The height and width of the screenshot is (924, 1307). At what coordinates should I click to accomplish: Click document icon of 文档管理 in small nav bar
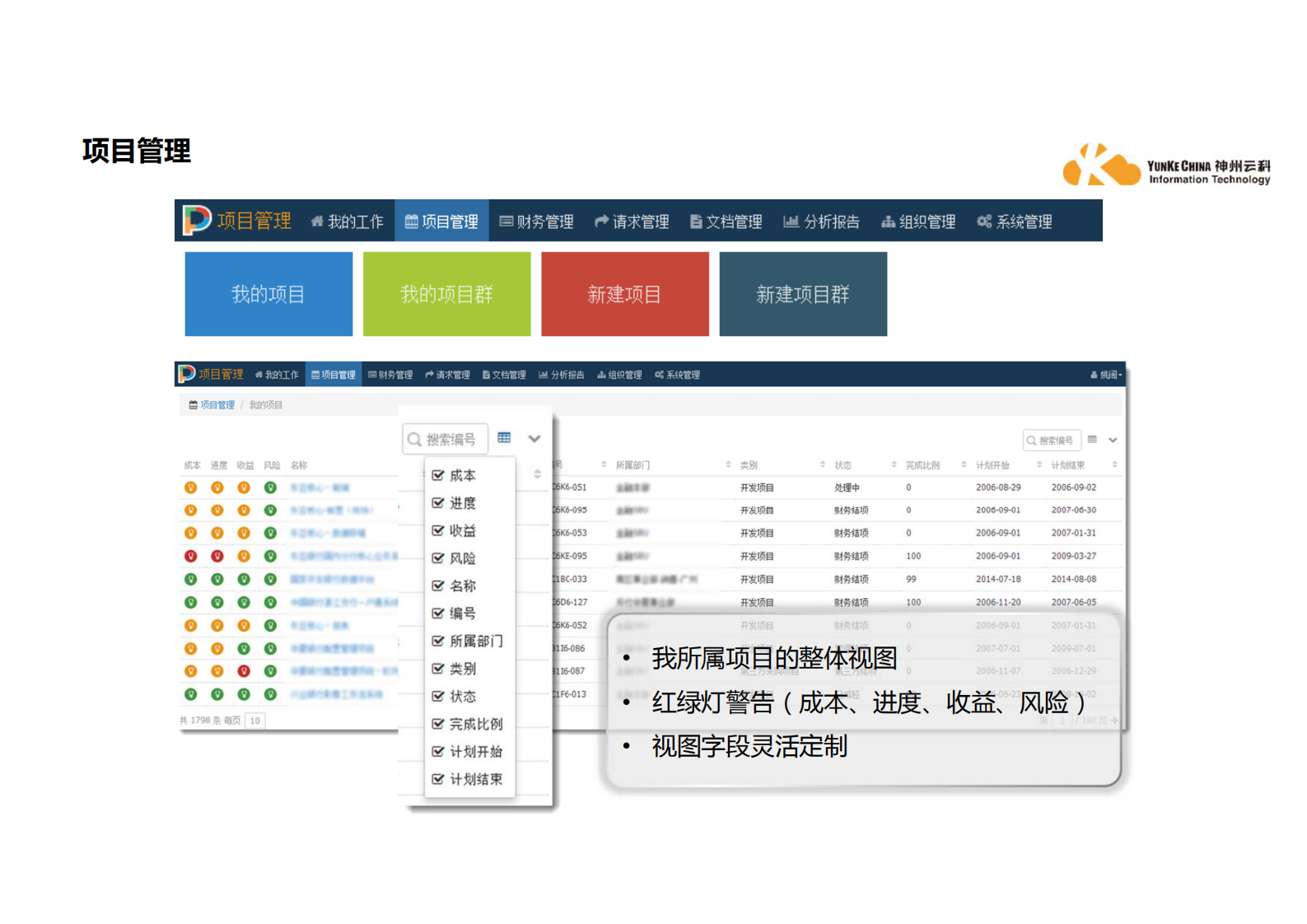(486, 375)
